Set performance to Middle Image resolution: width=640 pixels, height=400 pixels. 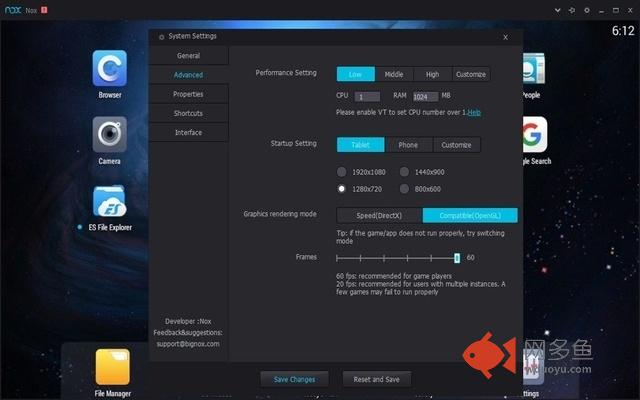point(394,74)
